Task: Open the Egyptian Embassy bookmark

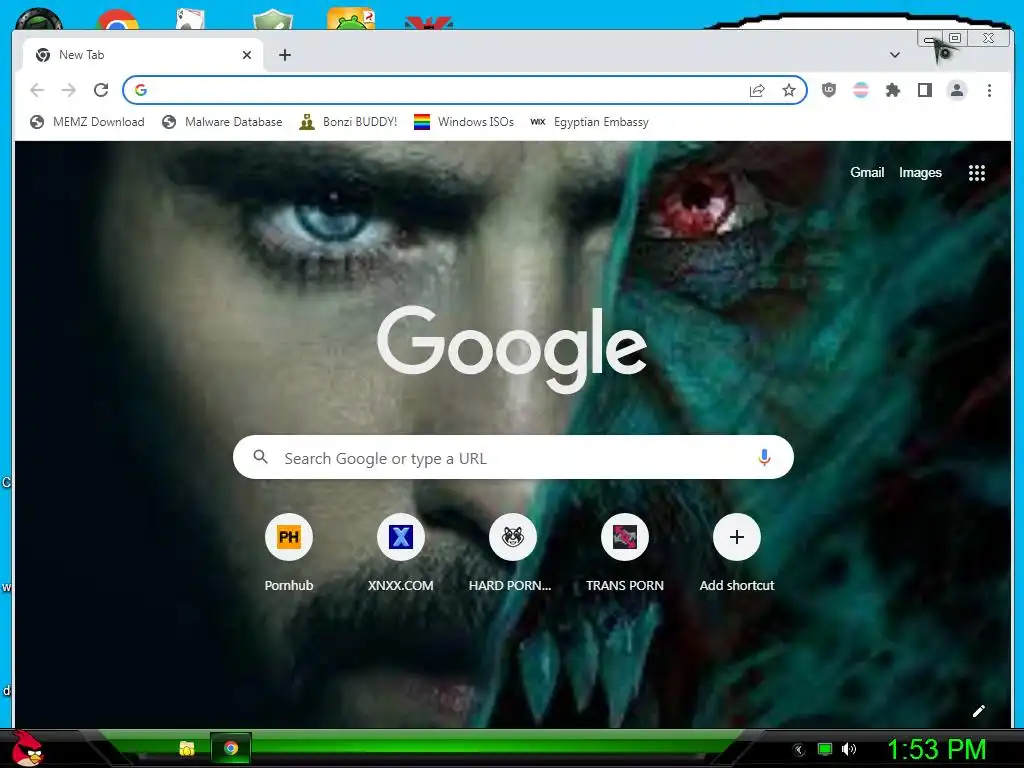Action: tap(589, 122)
